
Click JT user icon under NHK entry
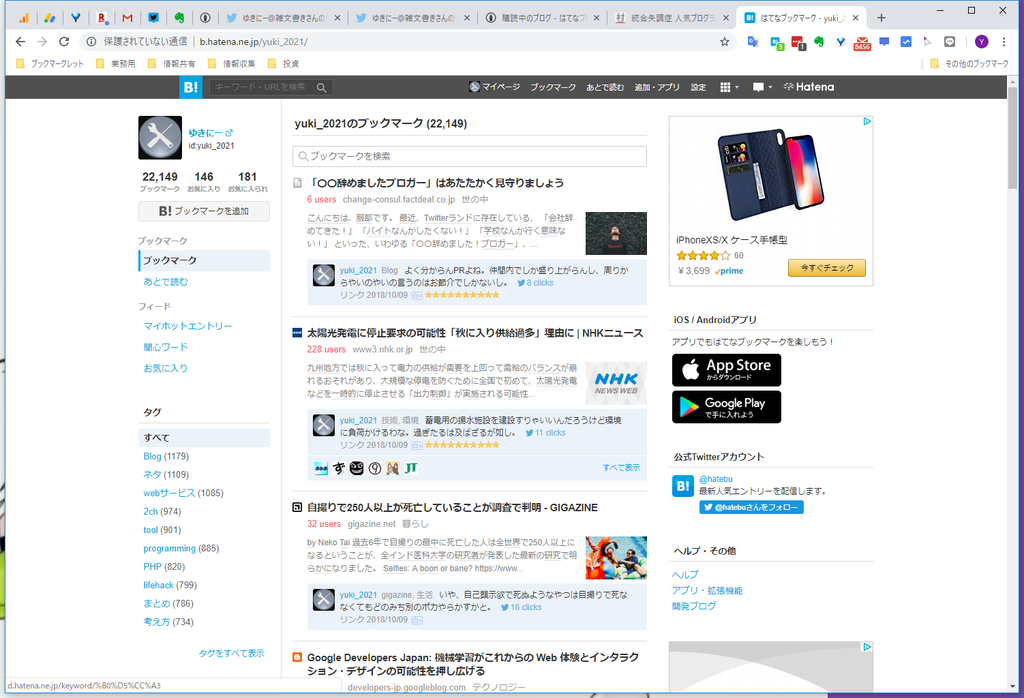411,468
